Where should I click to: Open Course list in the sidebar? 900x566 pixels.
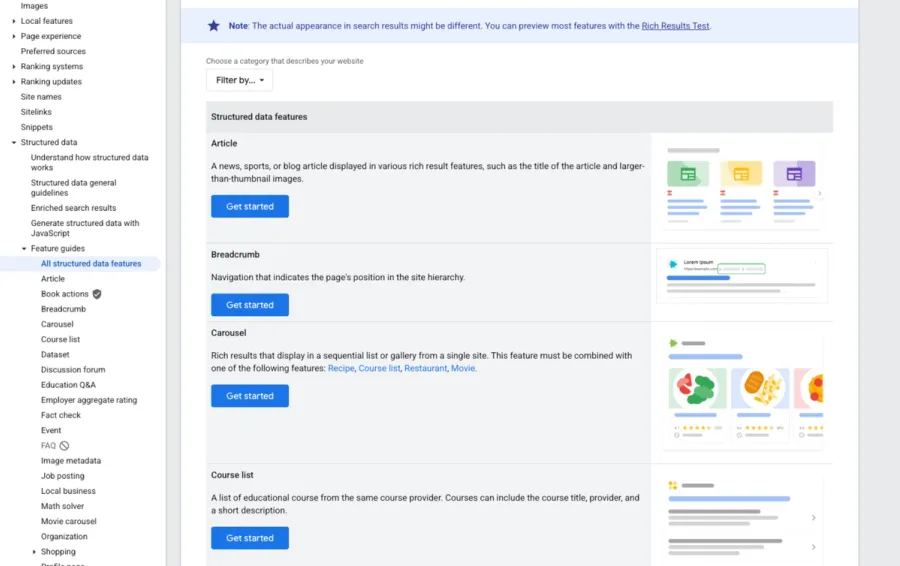tap(60, 339)
